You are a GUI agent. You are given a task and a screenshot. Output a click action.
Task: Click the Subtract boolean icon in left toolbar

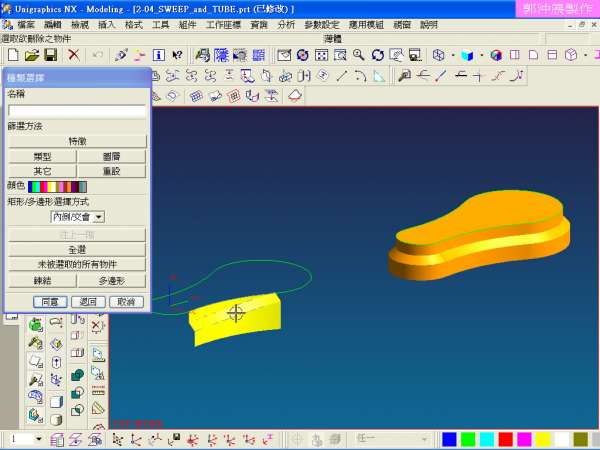coord(78,393)
